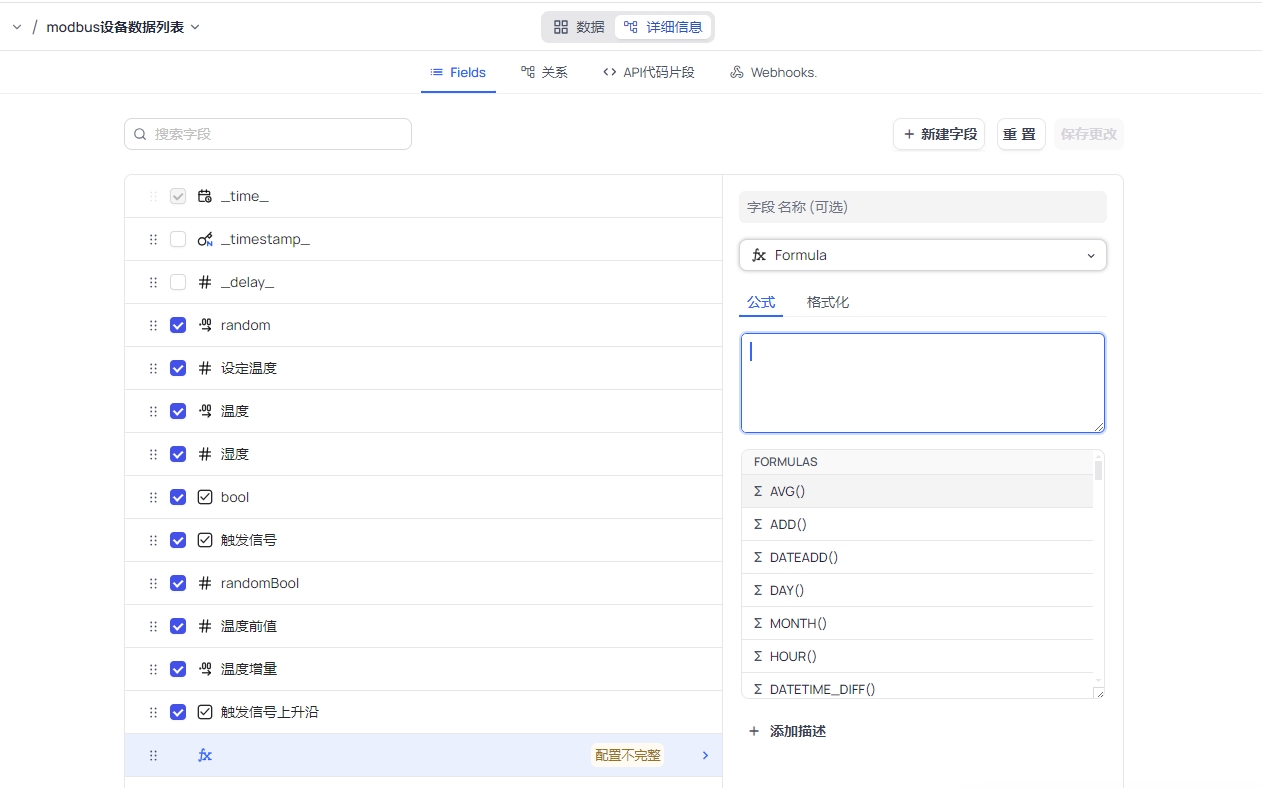
Task: Click the hash number icon beside _delay_
Action: 205,282
